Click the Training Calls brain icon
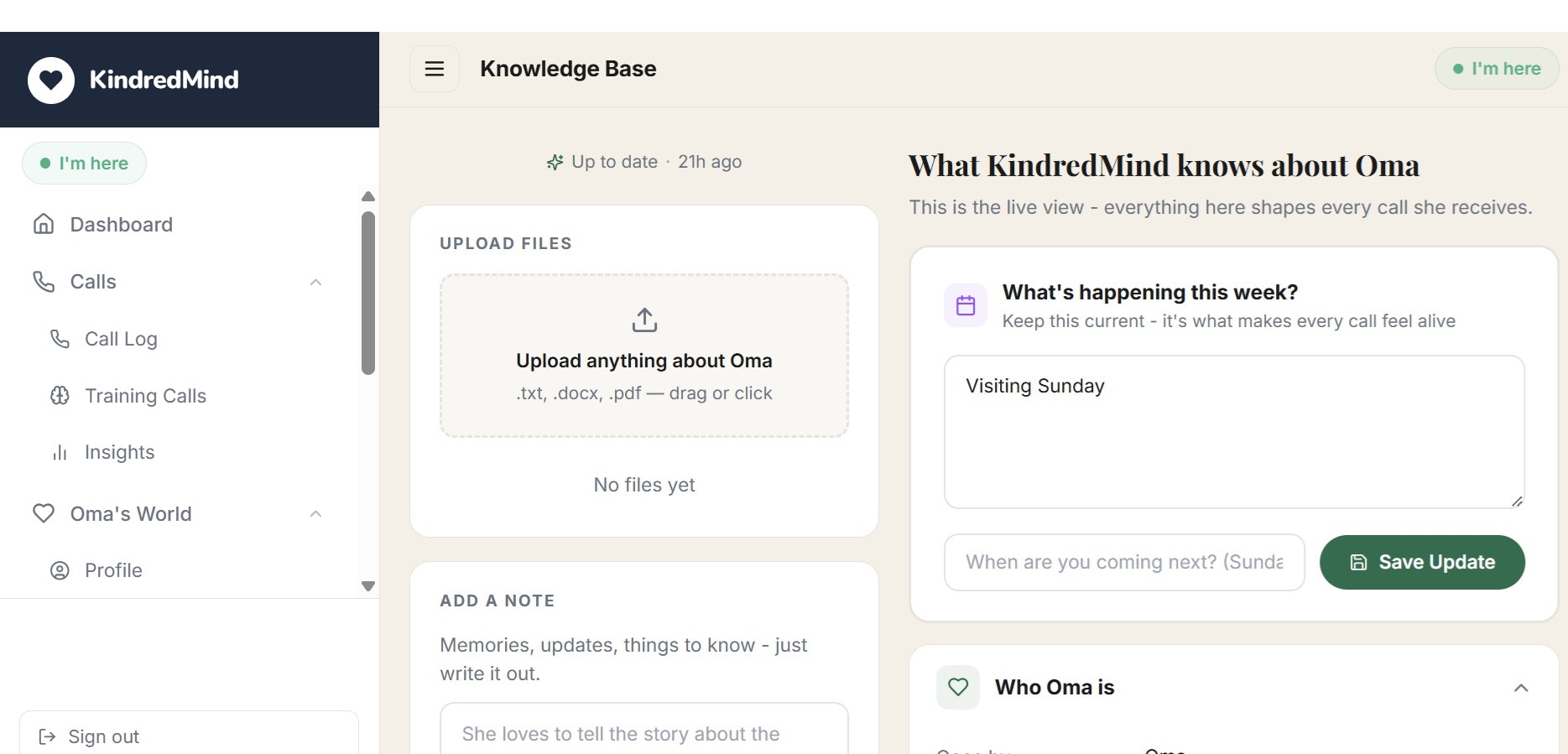The width and height of the screenshot is (1568, 754). point(60,395)
